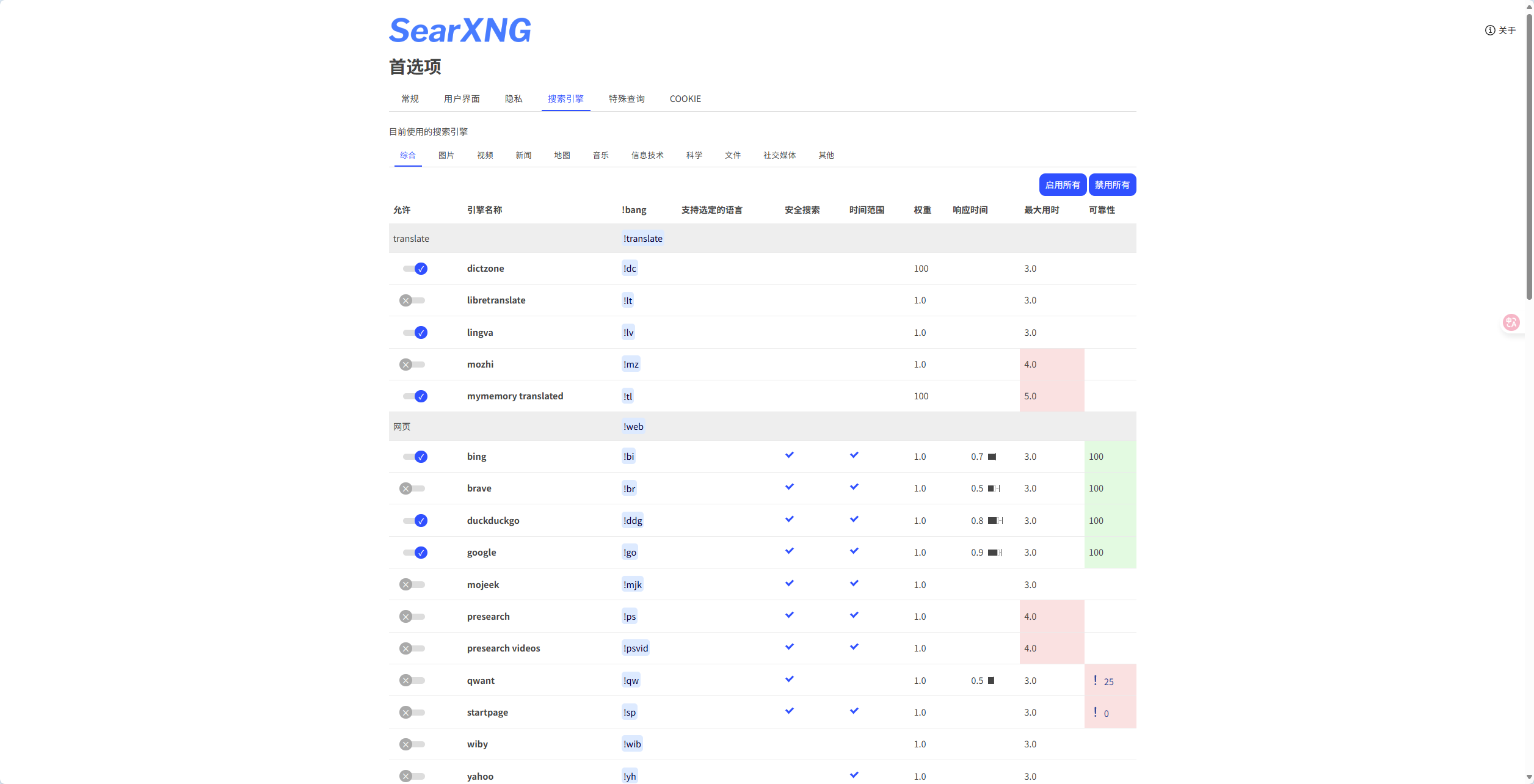Turn off the google engine toggle

(x=415, y=553)
